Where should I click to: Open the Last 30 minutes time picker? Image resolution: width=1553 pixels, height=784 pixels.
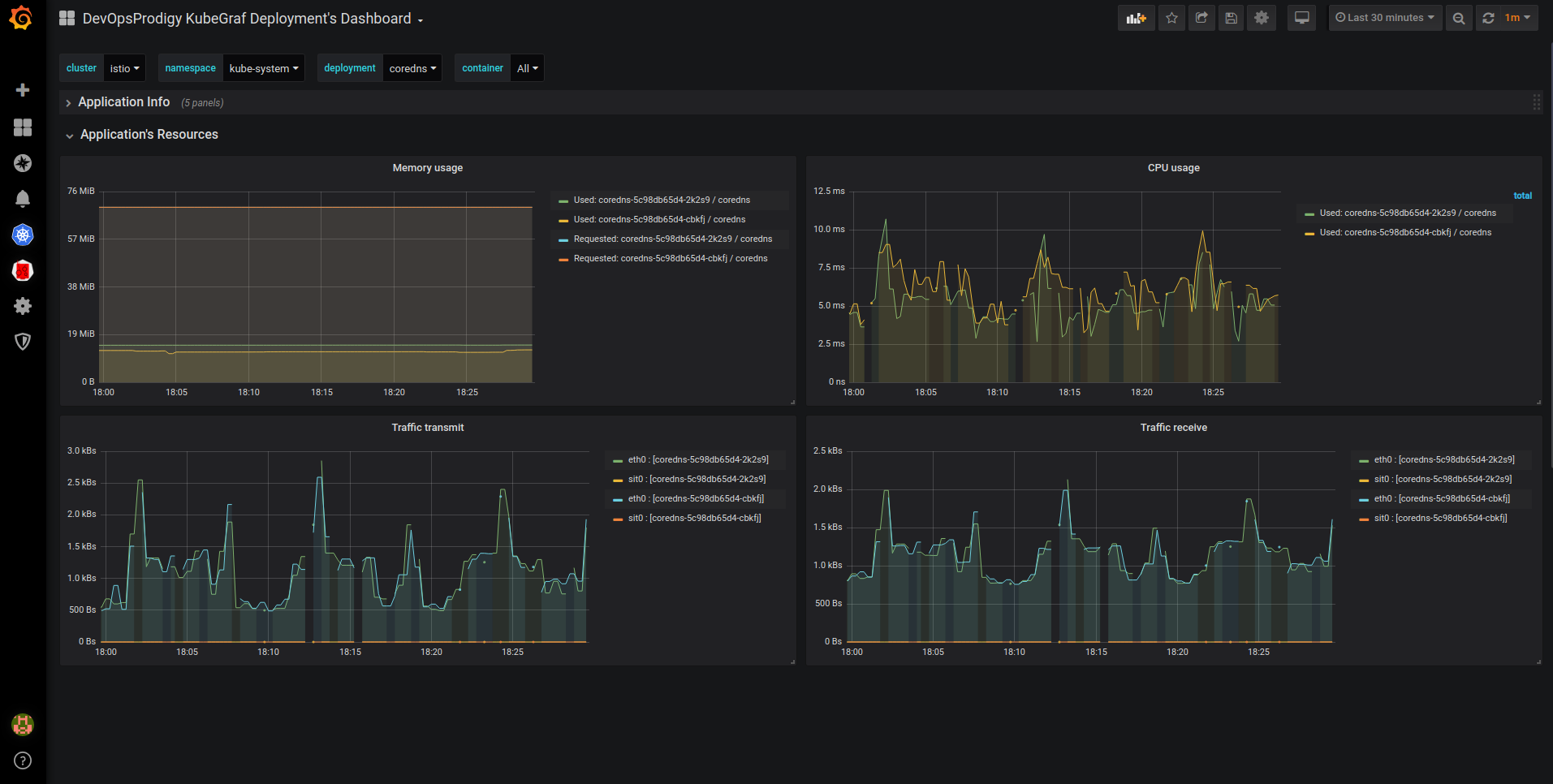(x=1385, y=18)
